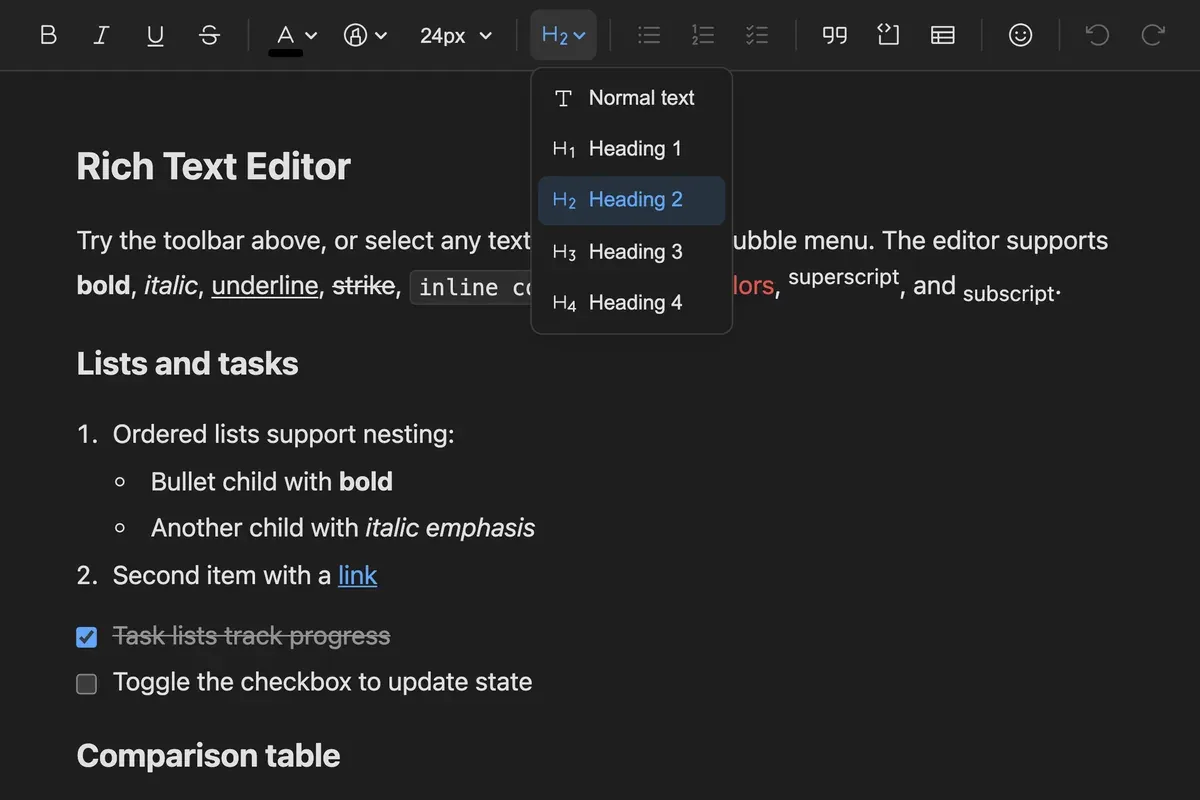
Task: Open the highlight color dropdown
Action: coord(365,35)
